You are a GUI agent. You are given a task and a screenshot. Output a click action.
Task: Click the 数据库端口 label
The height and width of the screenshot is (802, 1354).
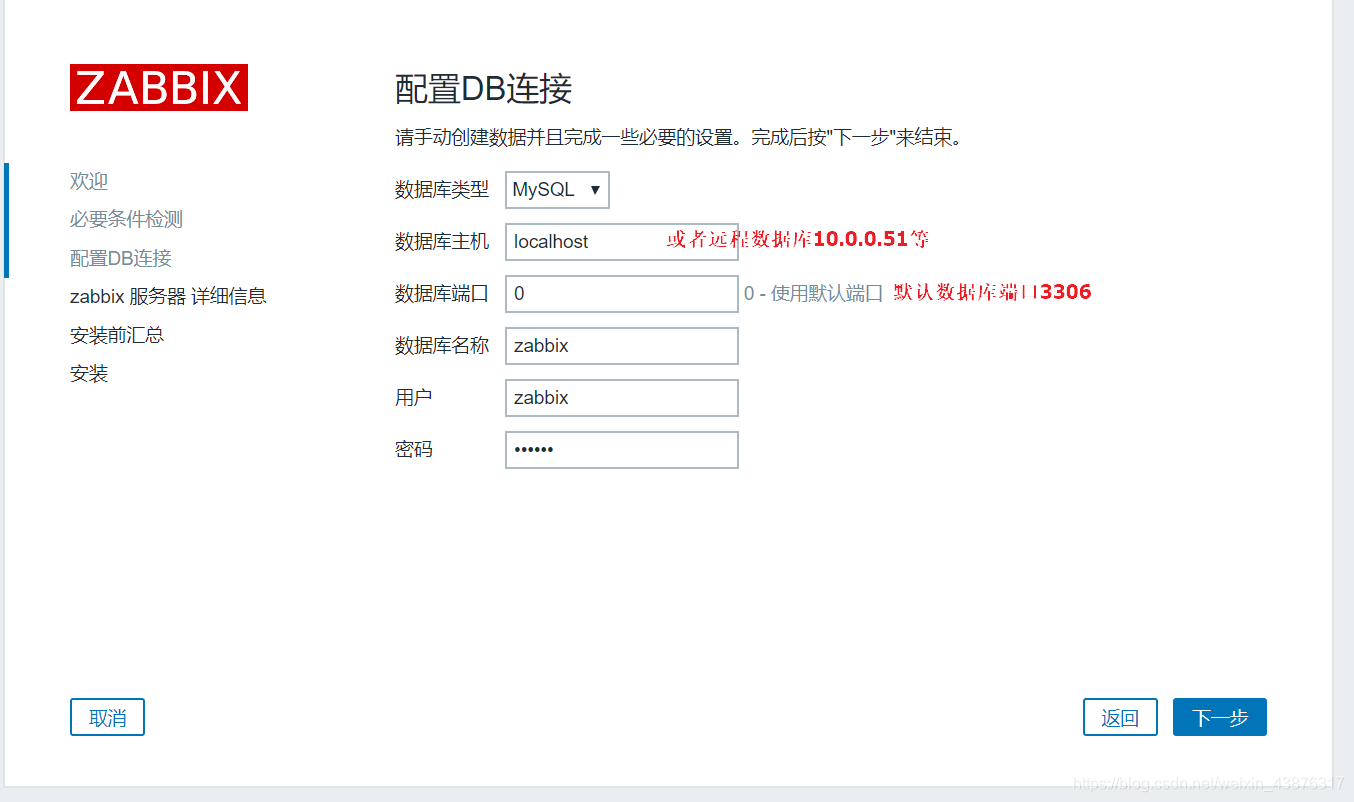442,294
